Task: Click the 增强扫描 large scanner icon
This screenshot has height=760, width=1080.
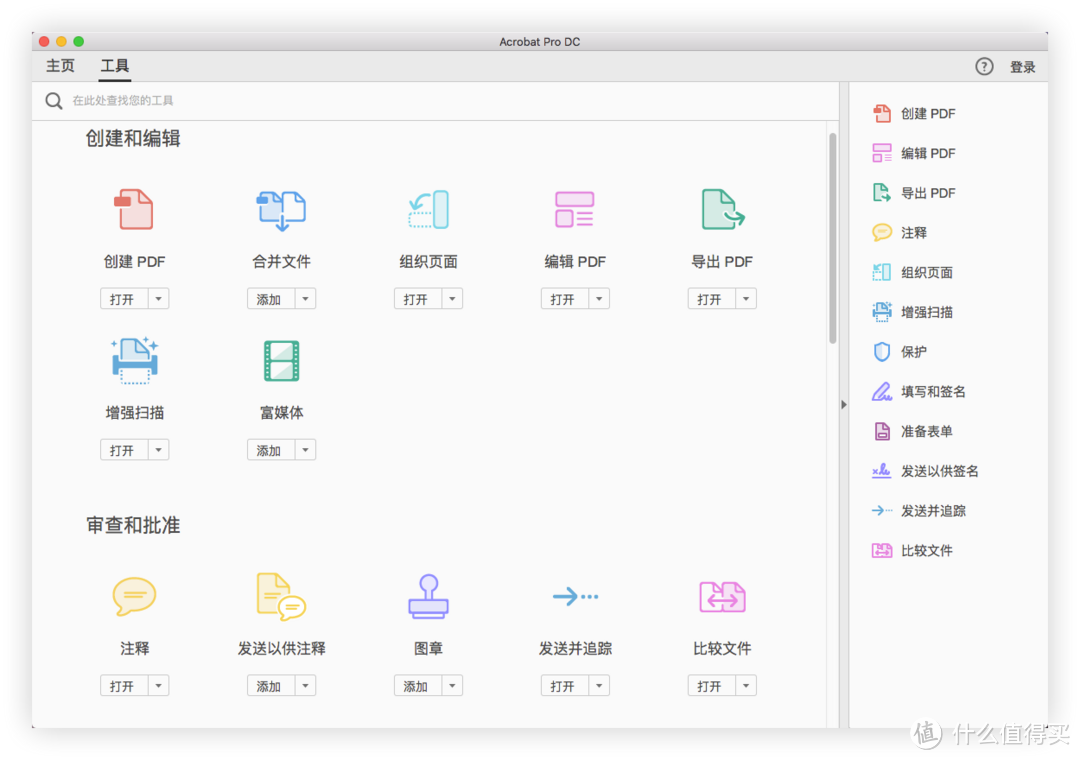Action: (134, 360)
